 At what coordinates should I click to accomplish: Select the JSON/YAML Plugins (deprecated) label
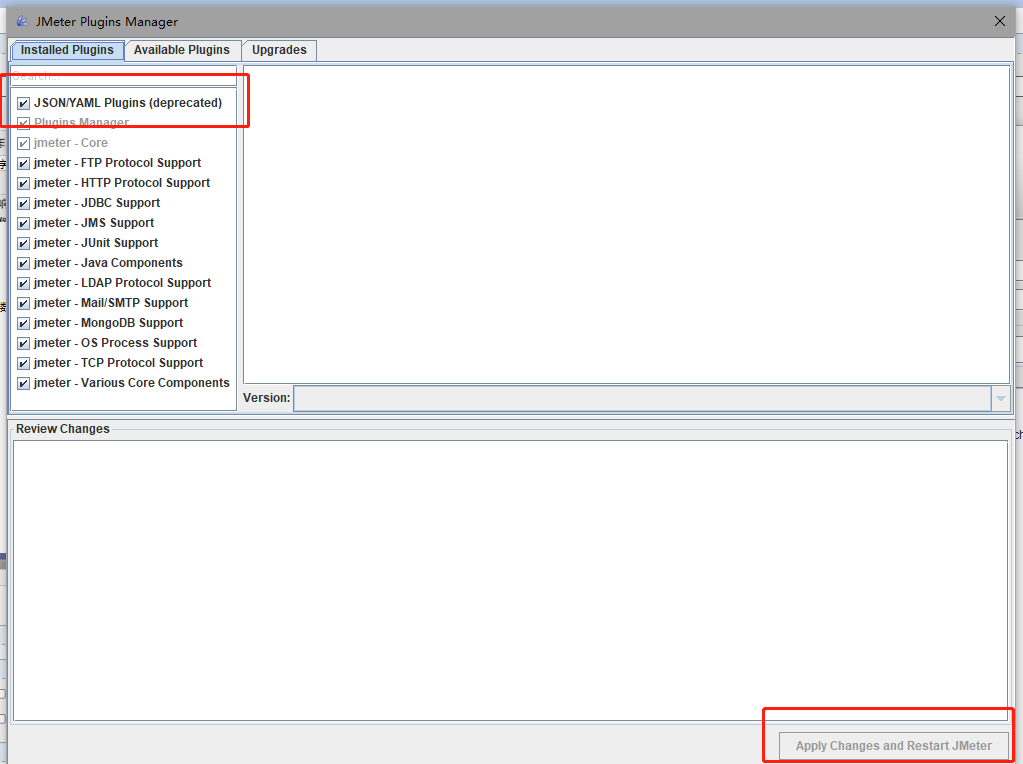point(128,103)
